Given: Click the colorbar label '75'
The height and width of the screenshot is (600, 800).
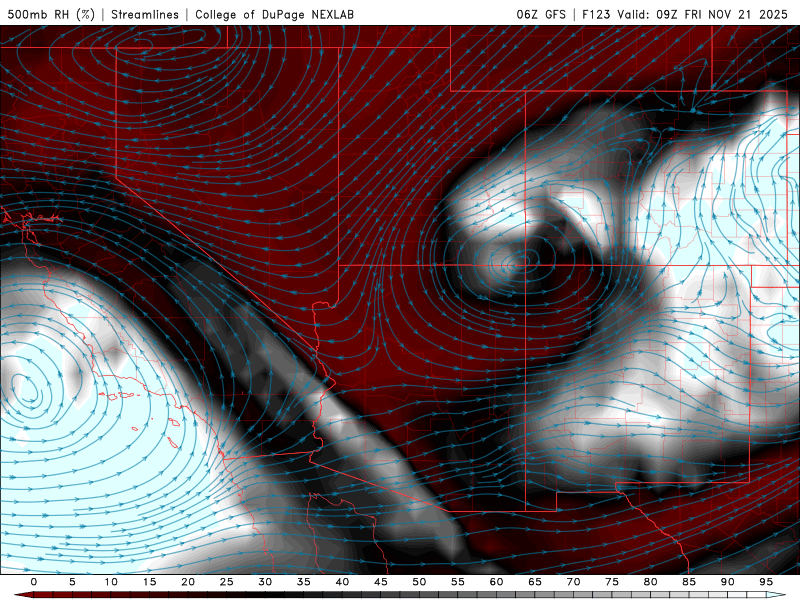Looking at the screenshot, I should point(612,582).
